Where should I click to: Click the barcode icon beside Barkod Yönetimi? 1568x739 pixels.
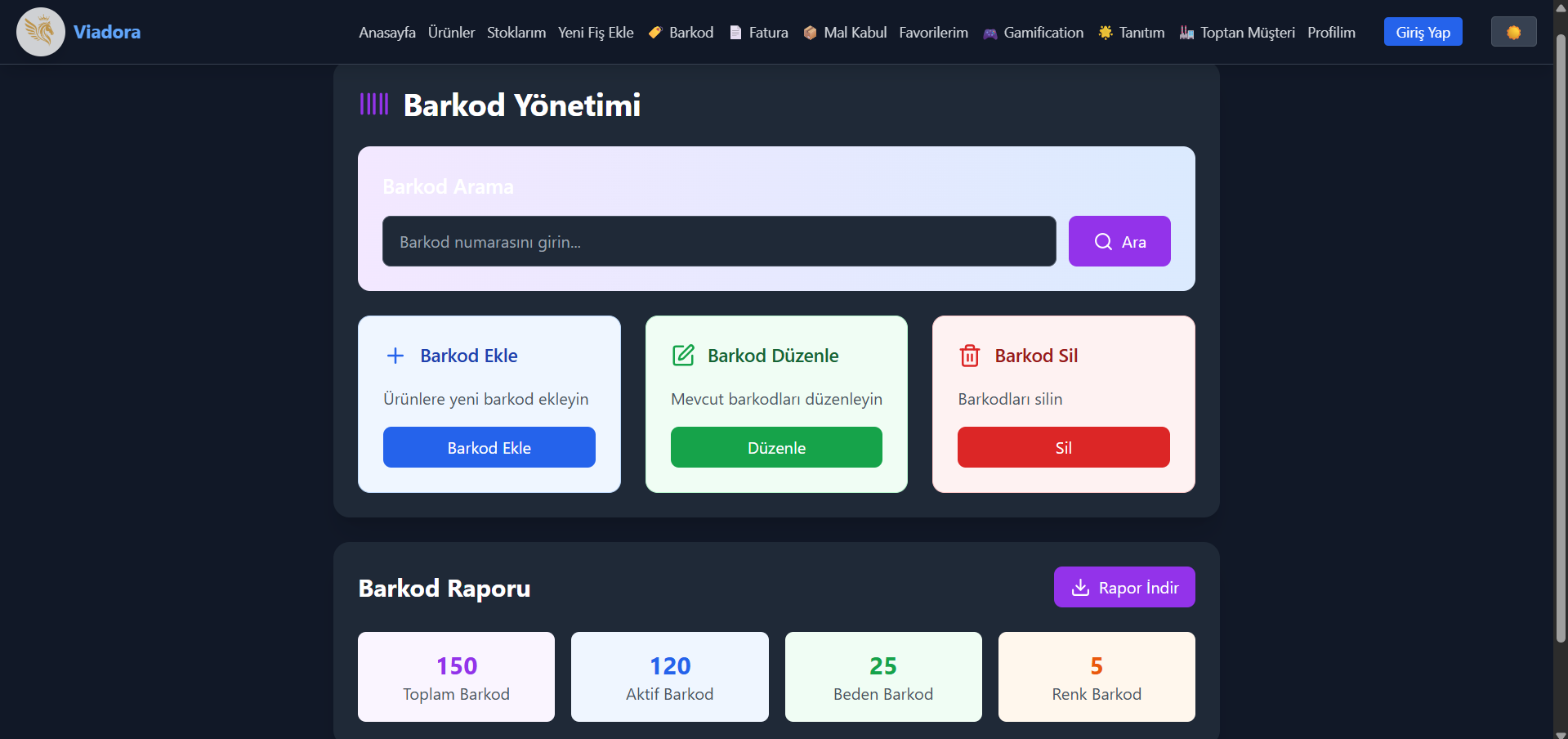point(374,104)
